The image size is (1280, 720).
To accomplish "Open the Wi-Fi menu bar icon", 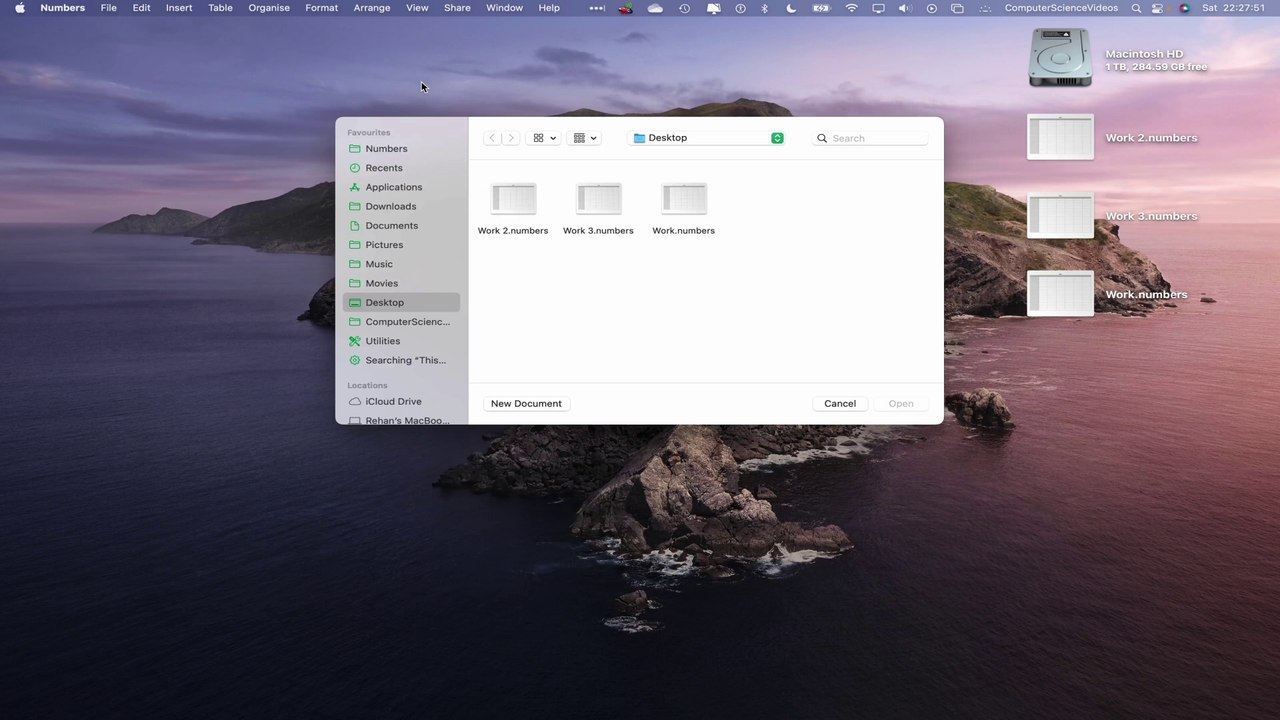I will [x=852, y=8].
